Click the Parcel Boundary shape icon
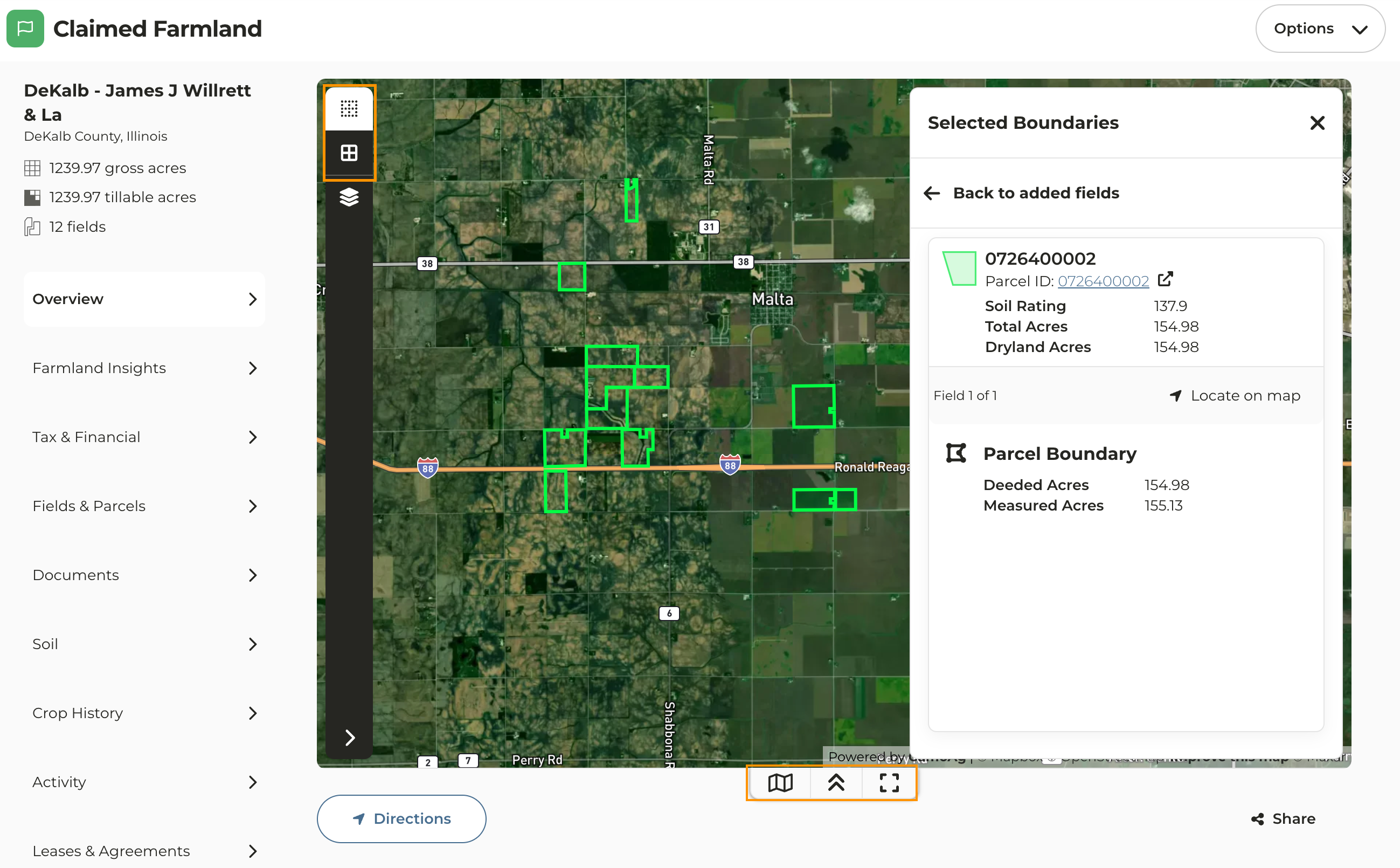The height and width of the screenshot is (868, 1400). (x=956, y=453)
